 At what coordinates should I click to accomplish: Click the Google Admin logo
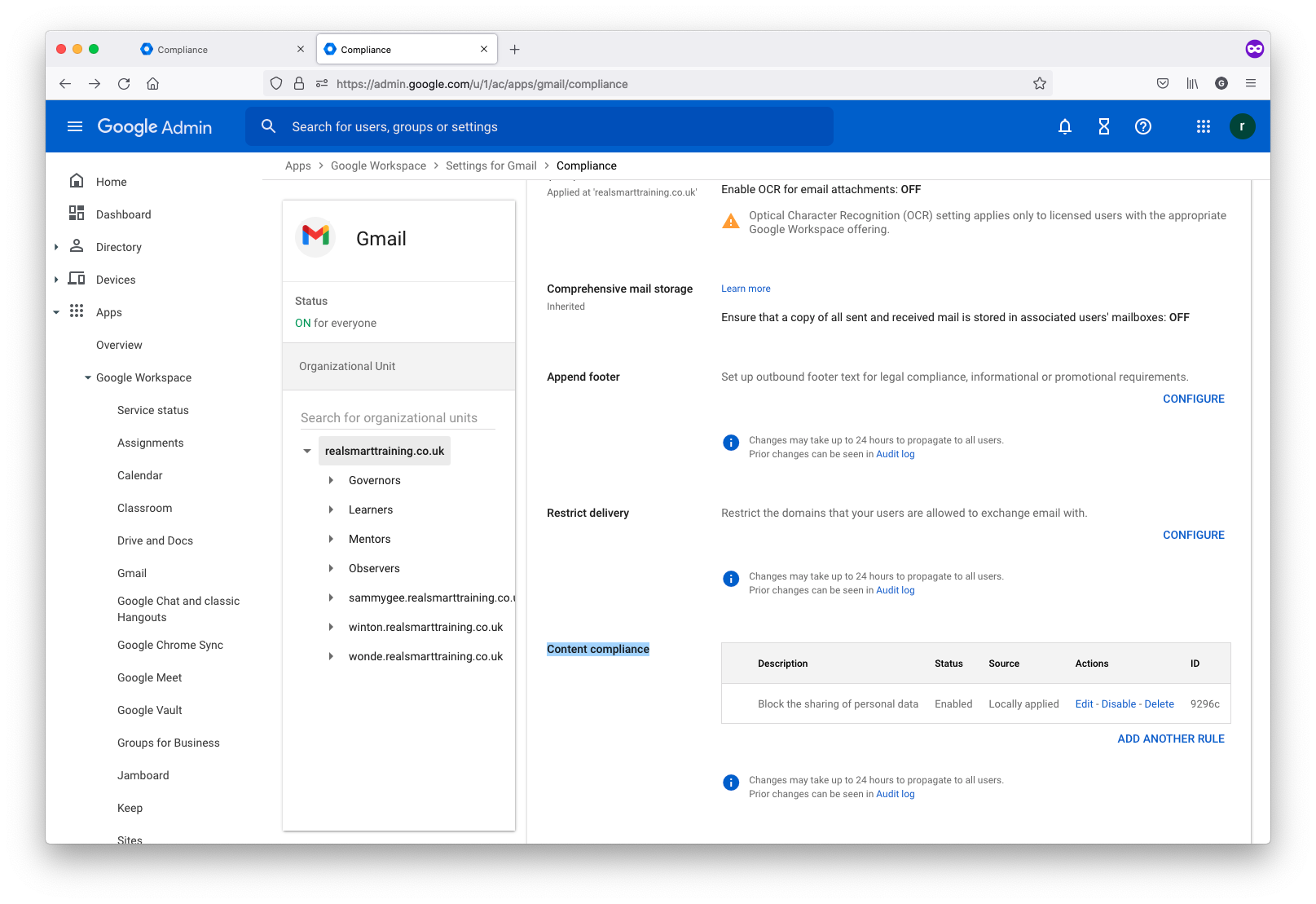tap(155, 126)
